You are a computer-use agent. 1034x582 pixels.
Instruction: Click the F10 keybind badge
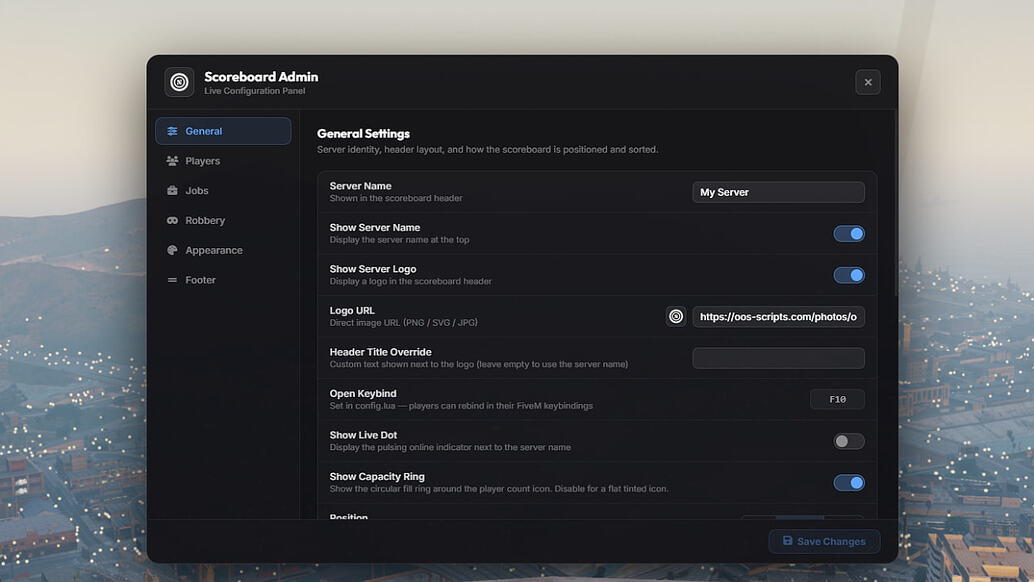pos(837,399)
